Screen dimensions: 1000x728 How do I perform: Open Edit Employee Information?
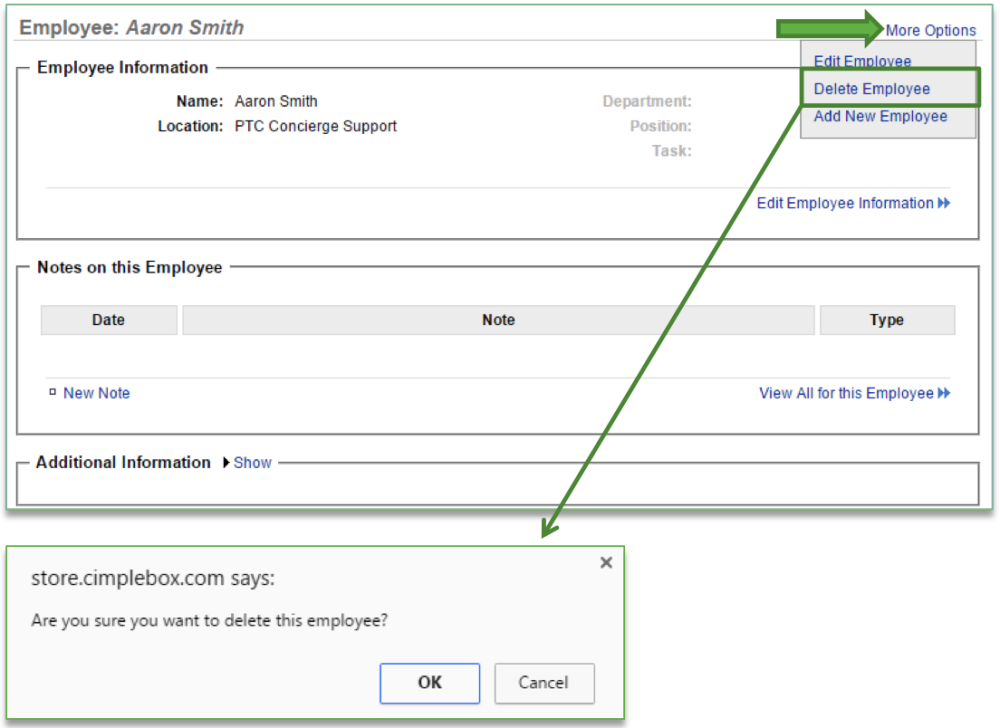(x=845, y=203)
